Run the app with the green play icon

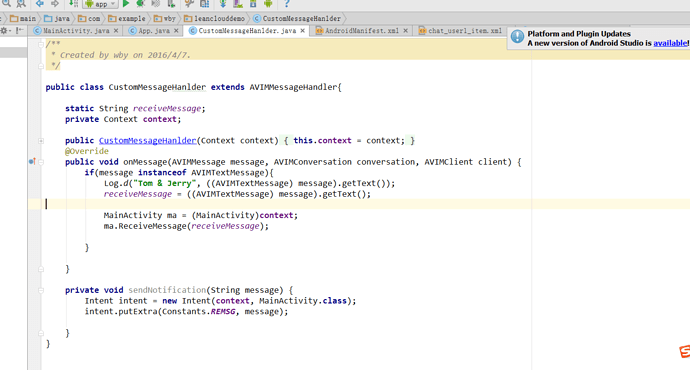point(126,4)
